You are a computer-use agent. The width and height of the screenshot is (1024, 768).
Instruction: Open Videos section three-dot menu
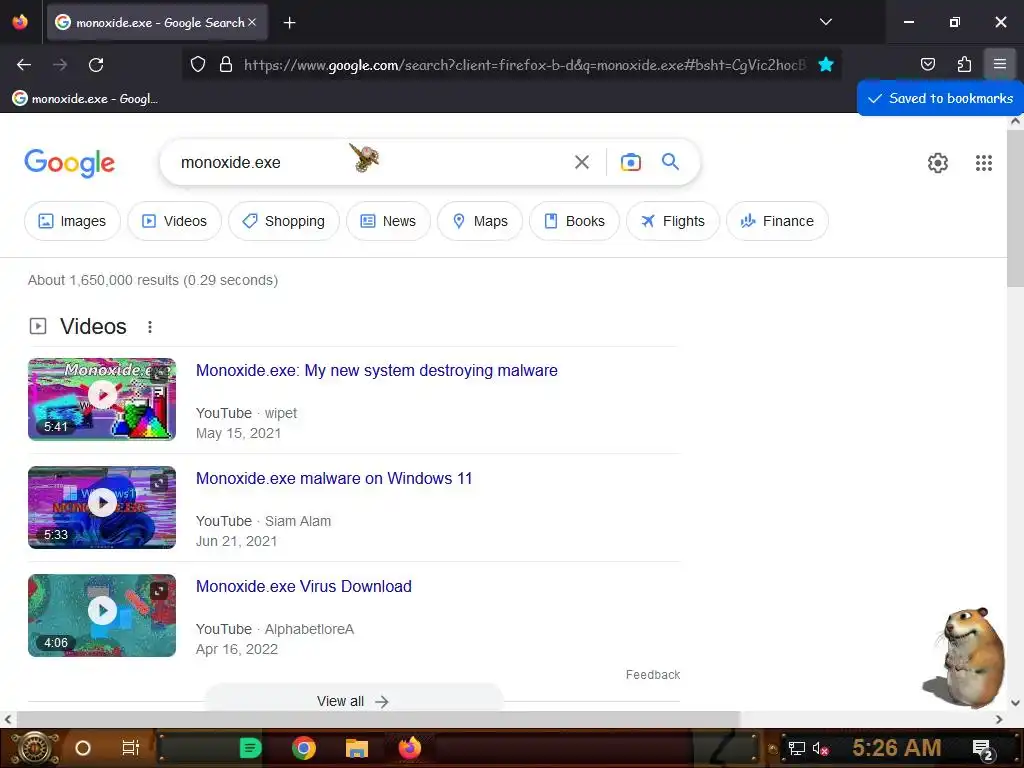click(150, 327)
